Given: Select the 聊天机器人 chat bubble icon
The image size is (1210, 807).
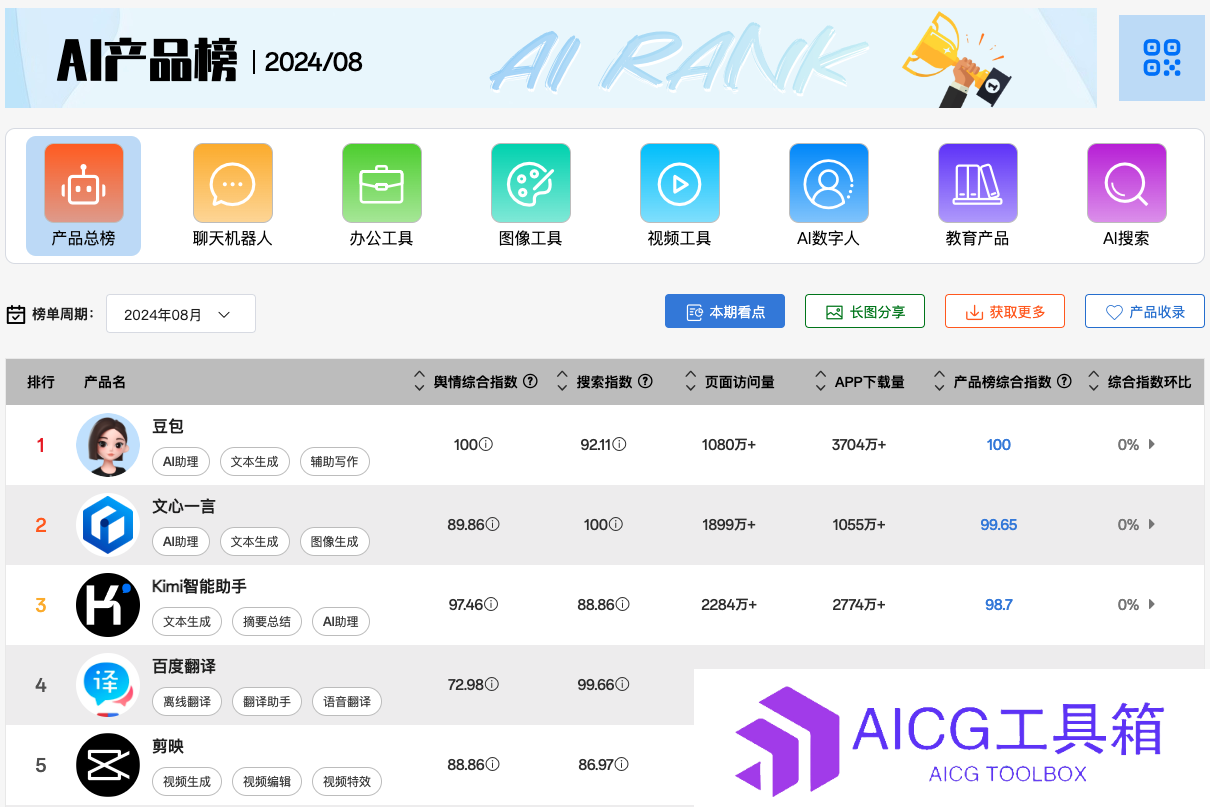Looking at the screenshot, I should coord(233,183).
